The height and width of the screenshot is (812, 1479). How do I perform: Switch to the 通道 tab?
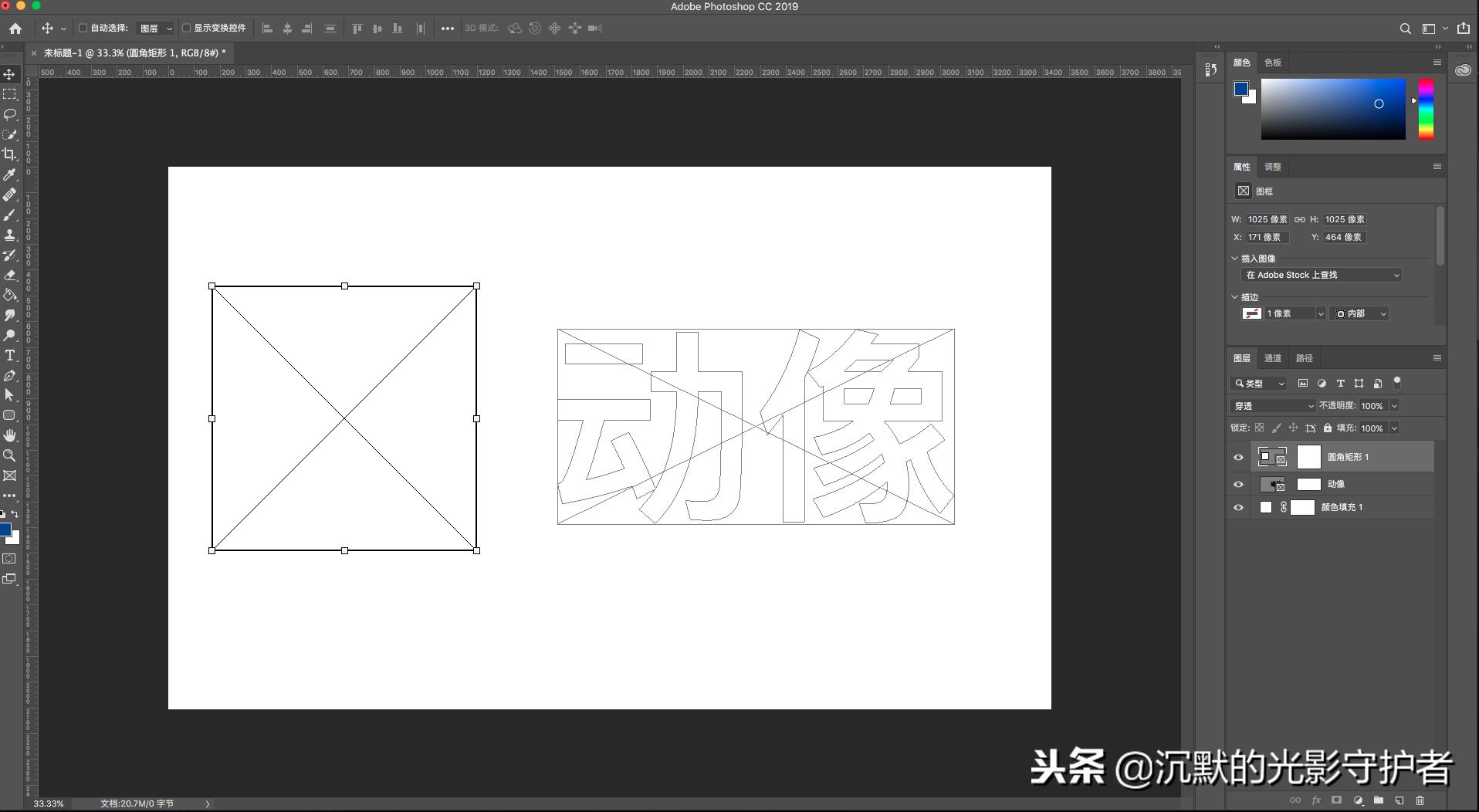[x=1273, y=357]
